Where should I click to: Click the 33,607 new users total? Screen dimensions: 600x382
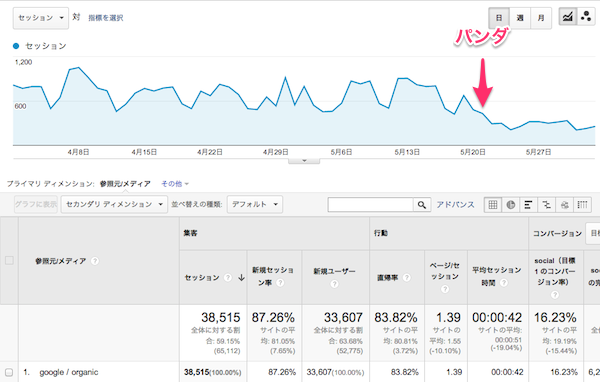click(x=343, y=317)
